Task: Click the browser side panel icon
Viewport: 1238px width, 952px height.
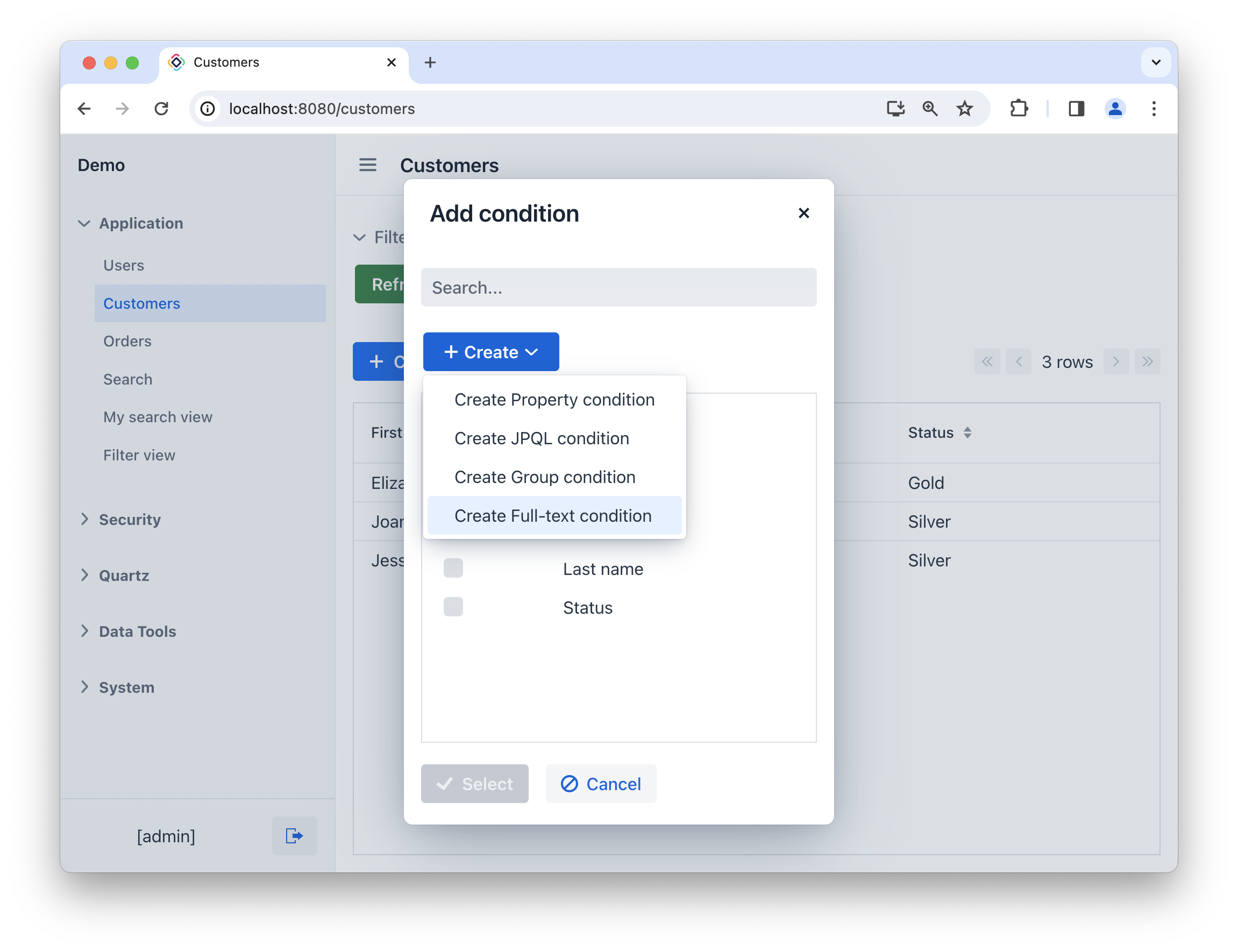Action: click(1076, 109)
